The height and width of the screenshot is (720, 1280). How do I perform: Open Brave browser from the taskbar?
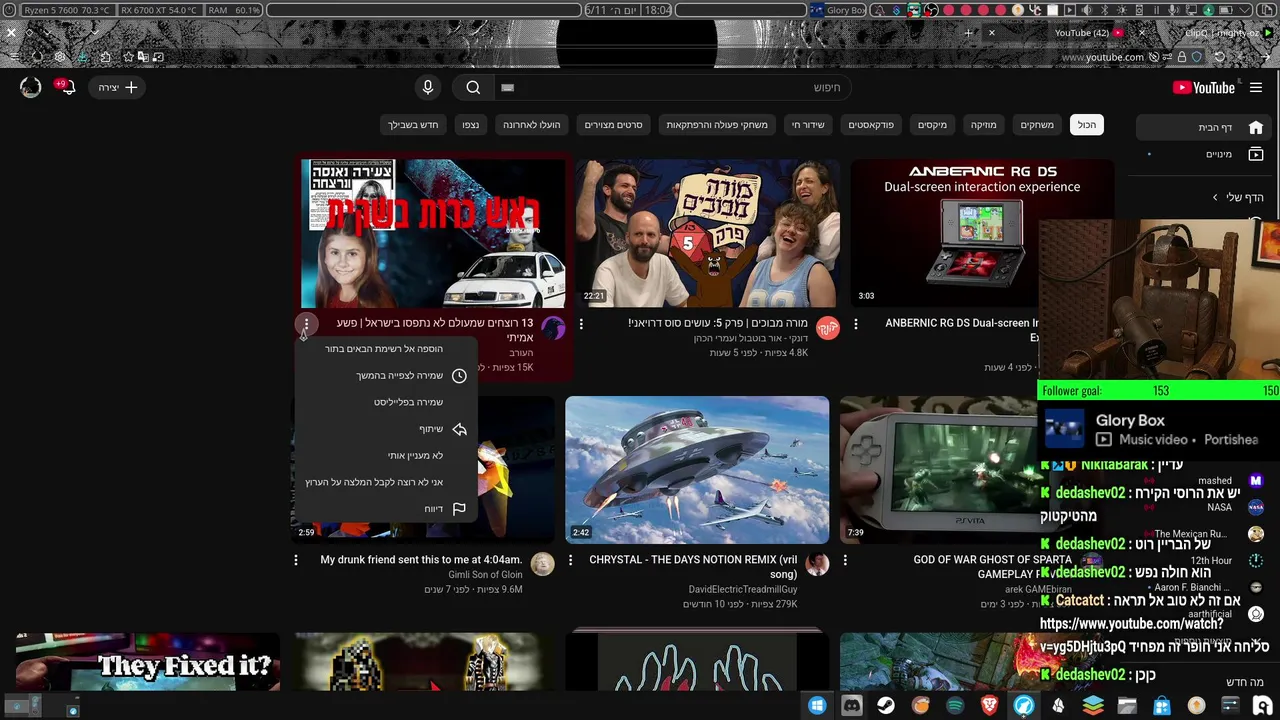click(x=989, y=706)
